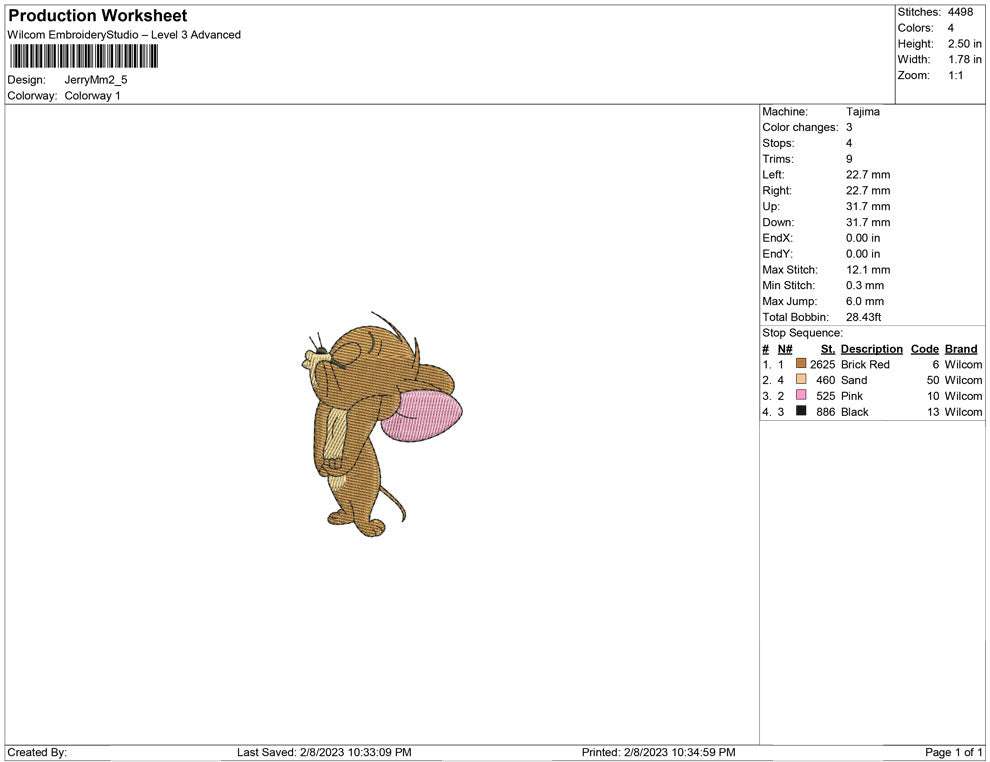
Task: Click the N# column header
Action: point(785,349)
